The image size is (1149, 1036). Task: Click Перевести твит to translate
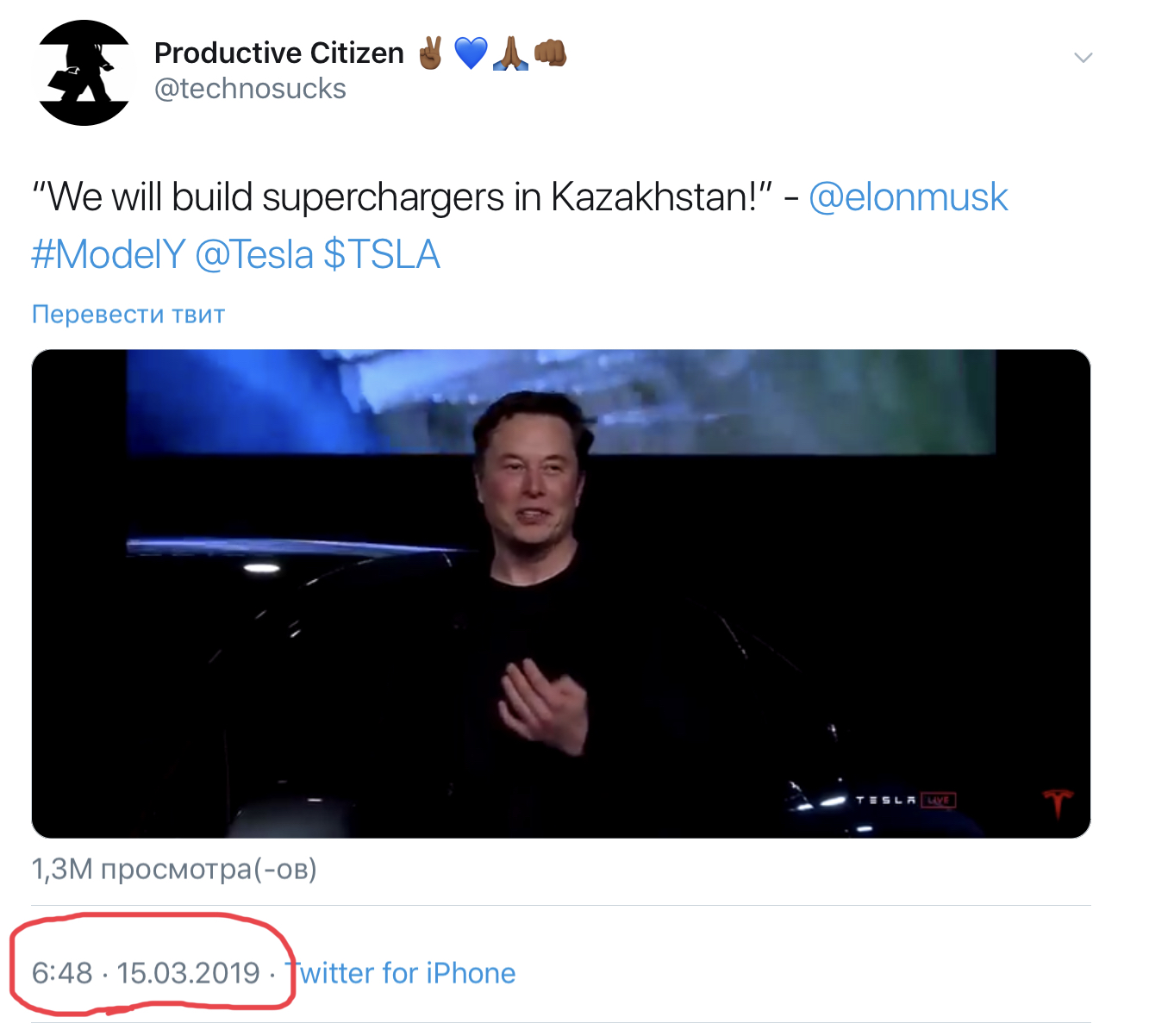click(128, 315)
